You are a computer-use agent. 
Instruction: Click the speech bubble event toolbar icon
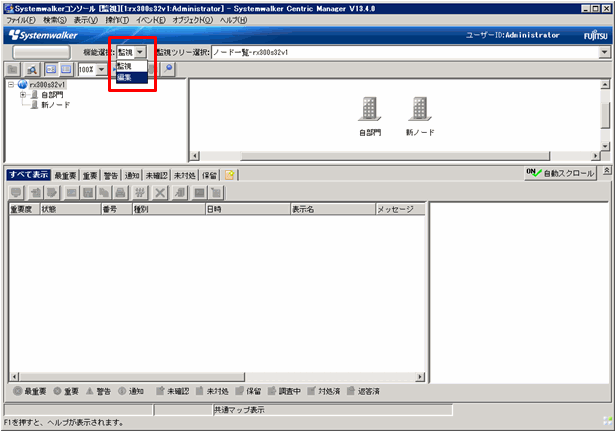point(16,193)
